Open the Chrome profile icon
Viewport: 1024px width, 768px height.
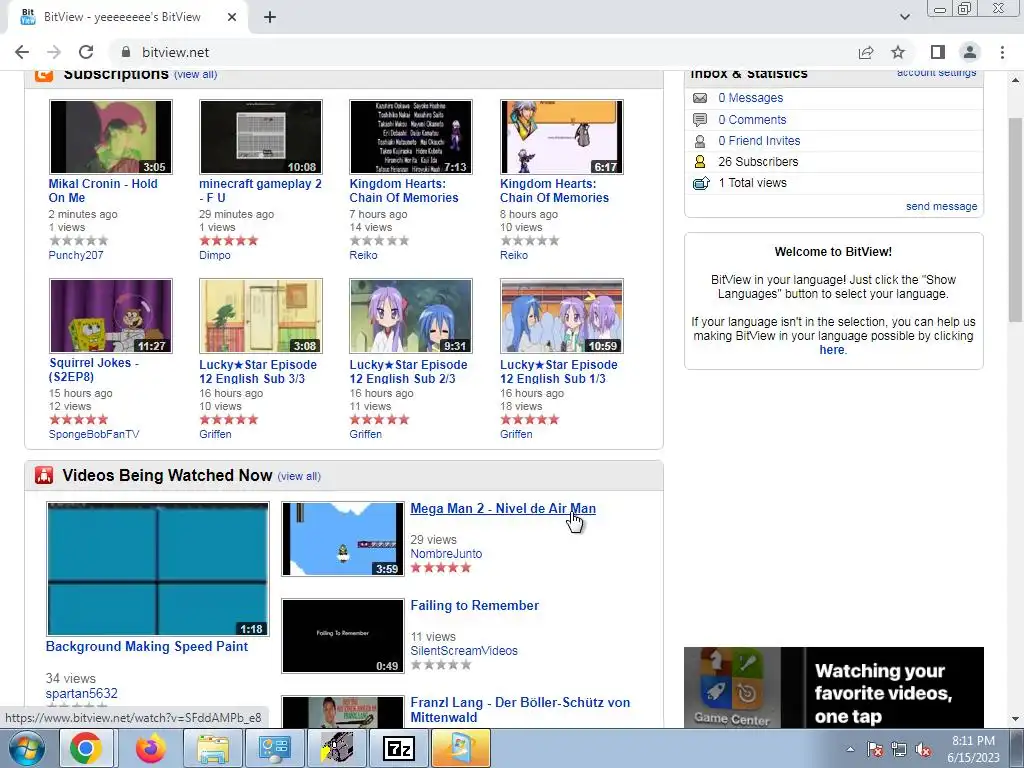click(970, 52)
